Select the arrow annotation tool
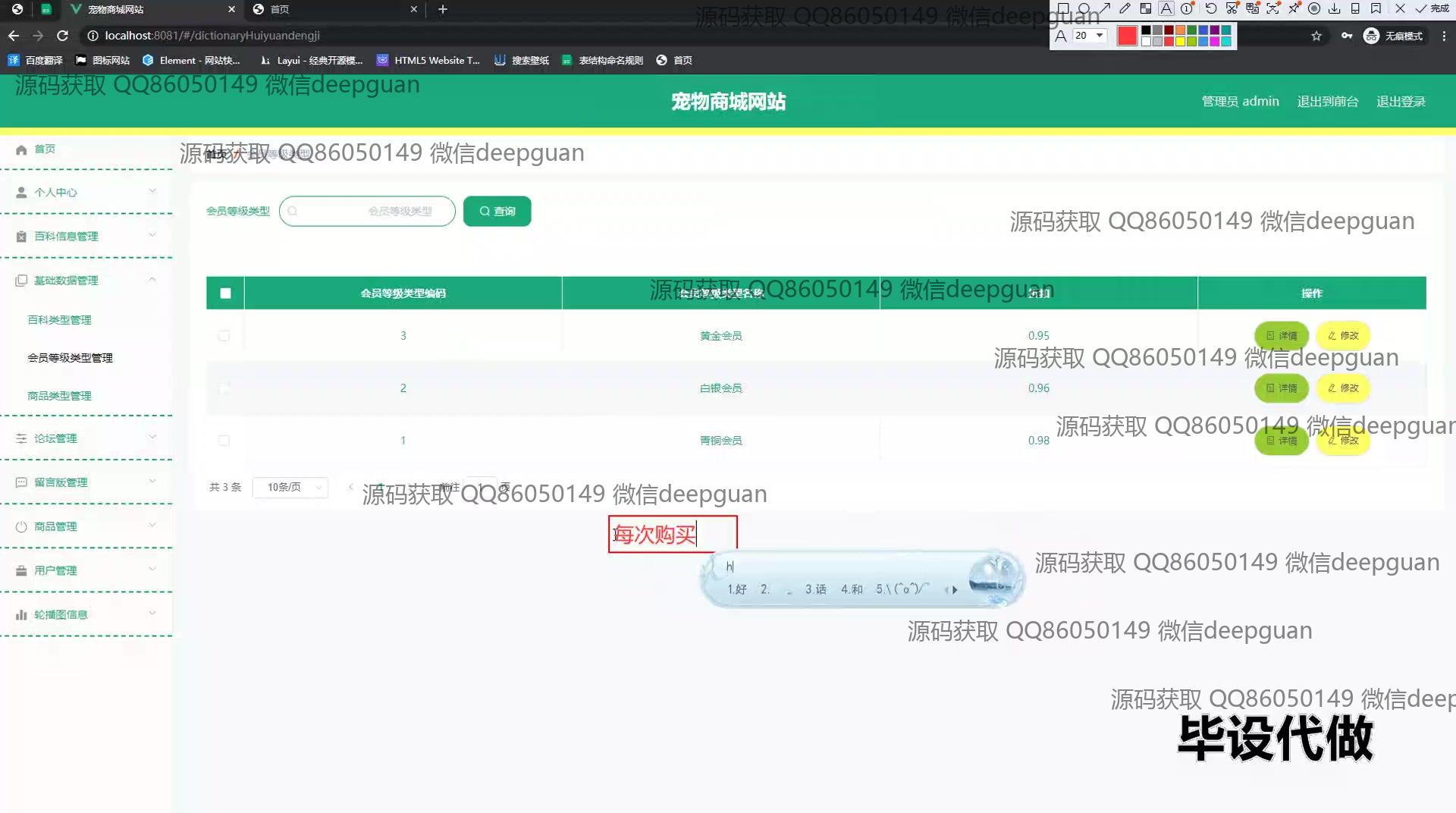Viewport: 1456px width, 813px height. pos(1105,8)
